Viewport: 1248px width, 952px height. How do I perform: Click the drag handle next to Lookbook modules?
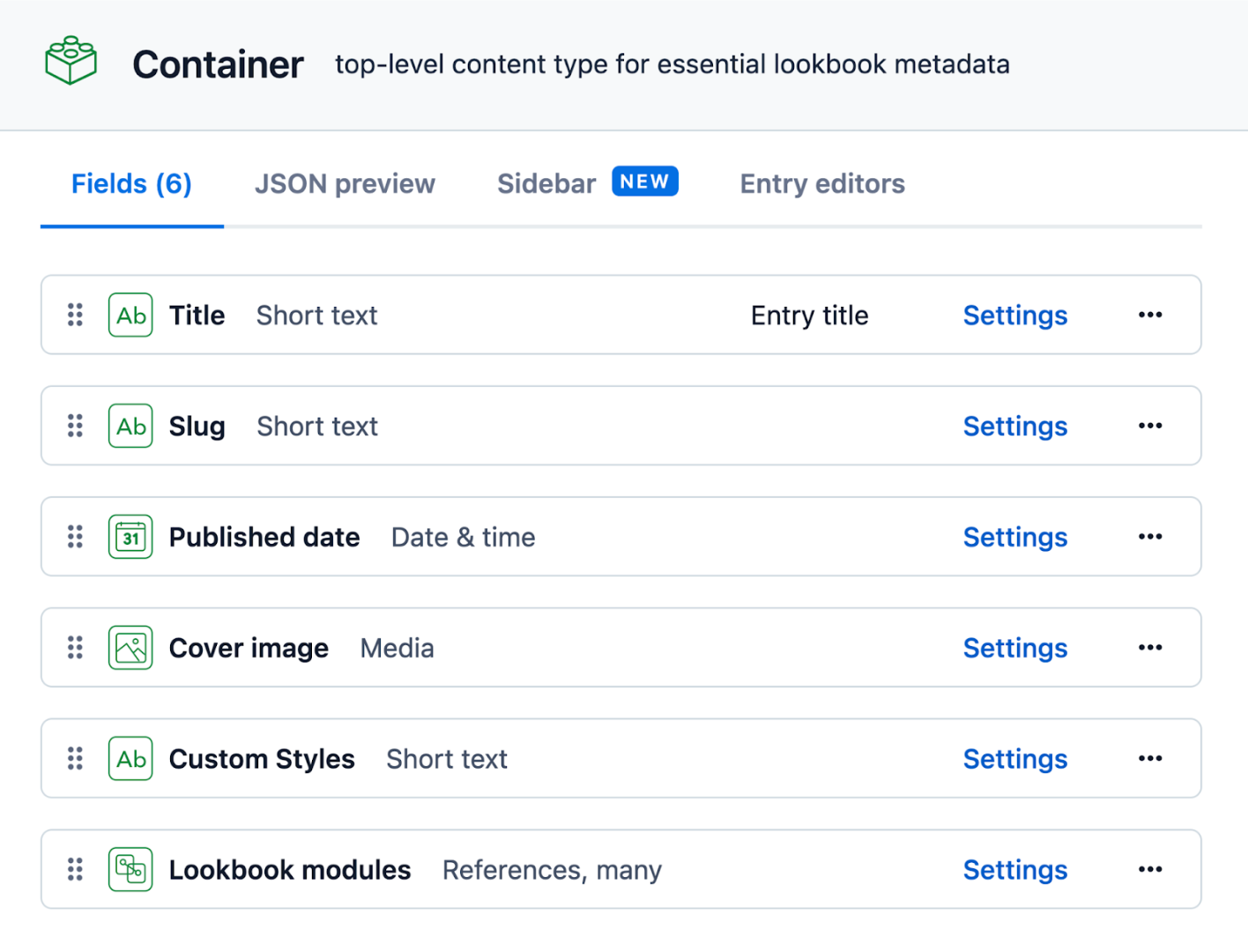click(74, 869)
